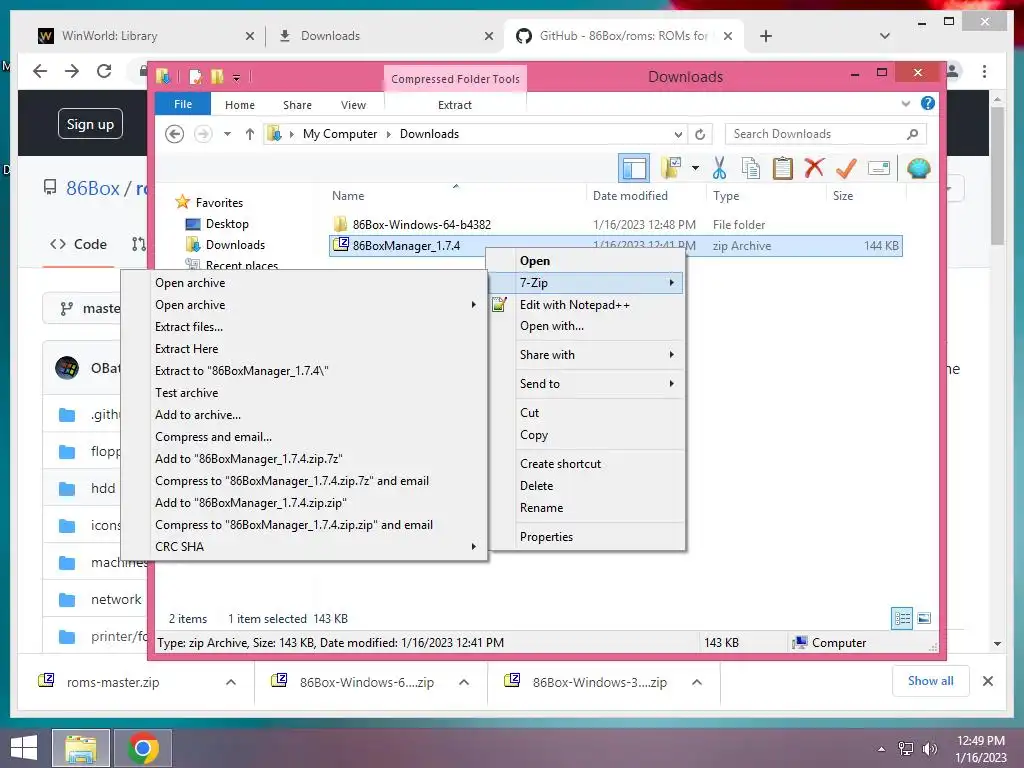This screenshot has height=768, width=1024.
Task: Open the WinWorld: Library browser tab
Action: (146, 36)
